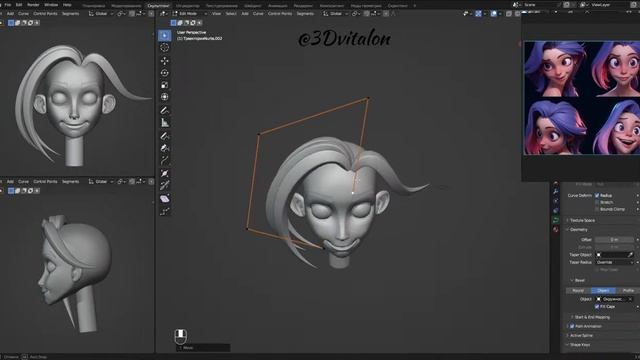Activate the curve Draw tool
The width and height of the screenshot is (640, 360).
[x=164, y=136]
